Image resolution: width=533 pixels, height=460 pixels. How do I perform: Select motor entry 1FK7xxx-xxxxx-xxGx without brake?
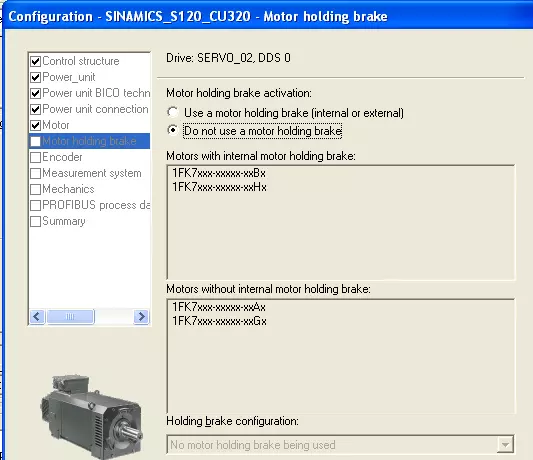coord(219,321)
